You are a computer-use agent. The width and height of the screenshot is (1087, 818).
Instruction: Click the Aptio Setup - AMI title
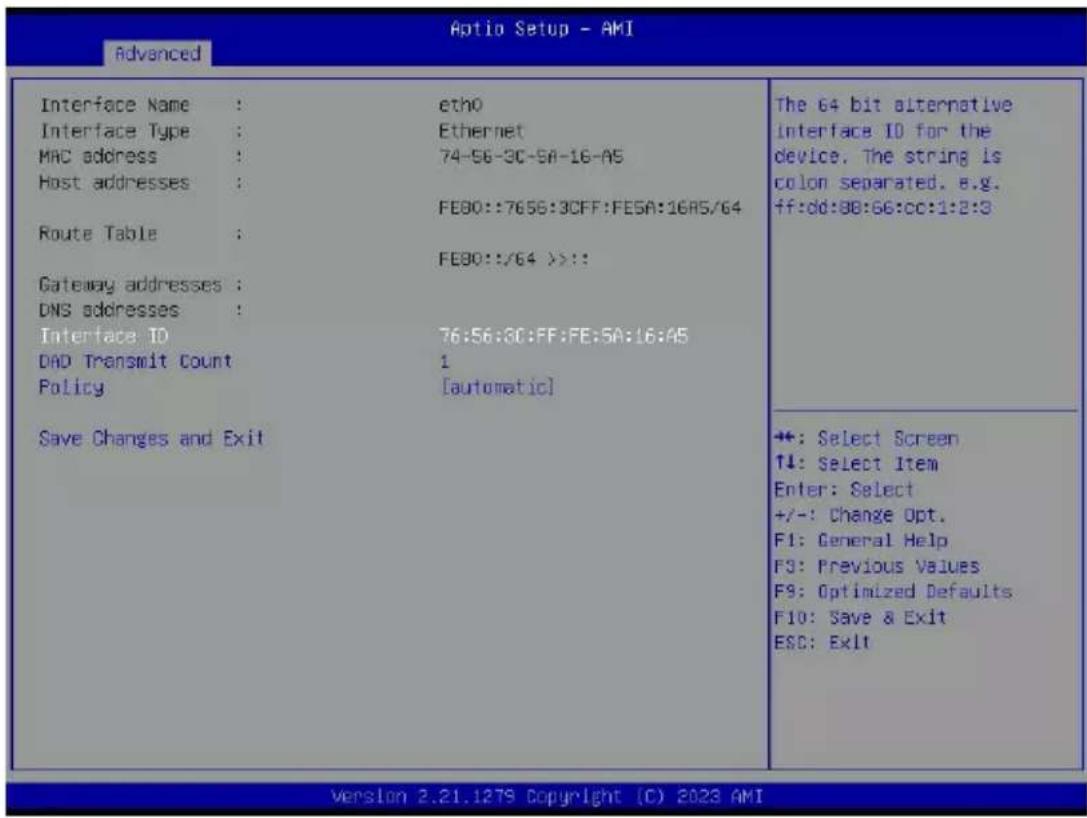(541, 29)
